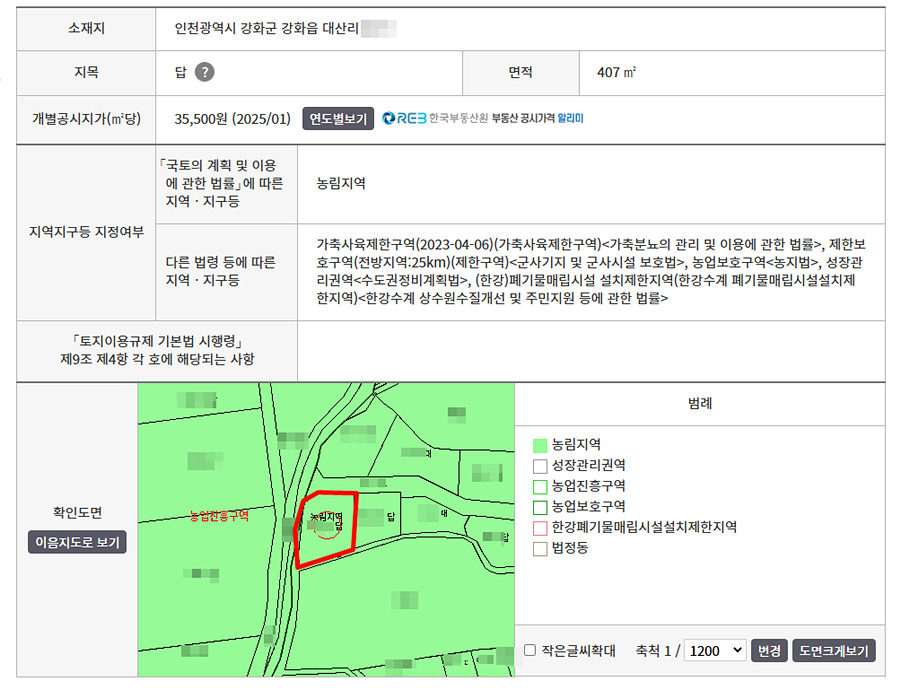The image size is (900, 698).
Task: Click the 도면크게보기 button
Action: click(834, 650)
